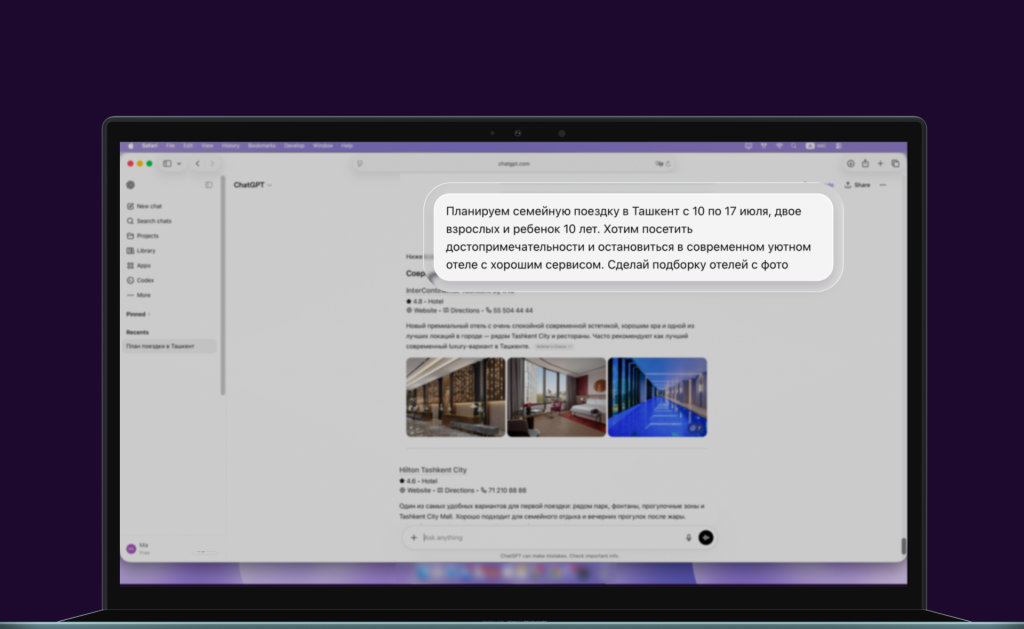
Task: Open the File menu
Action: pos(170,146)
